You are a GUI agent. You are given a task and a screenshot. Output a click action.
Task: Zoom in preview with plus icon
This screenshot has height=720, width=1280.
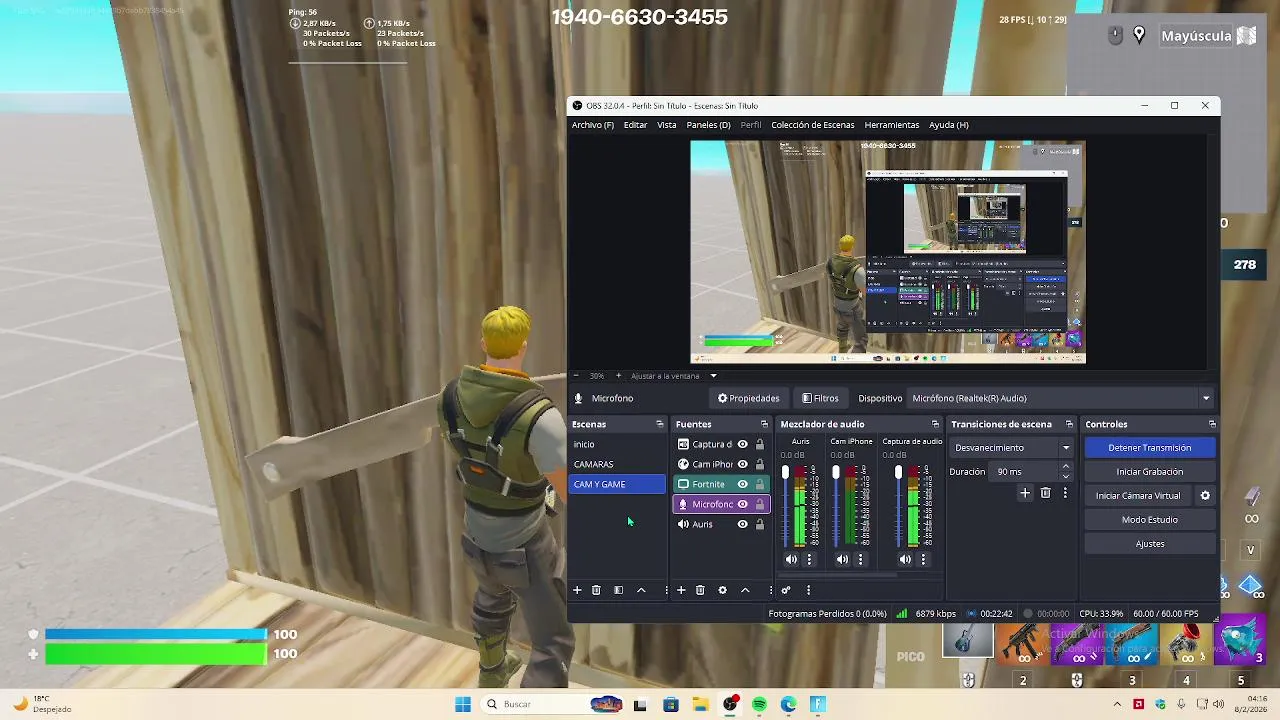[x=618, y=376]
